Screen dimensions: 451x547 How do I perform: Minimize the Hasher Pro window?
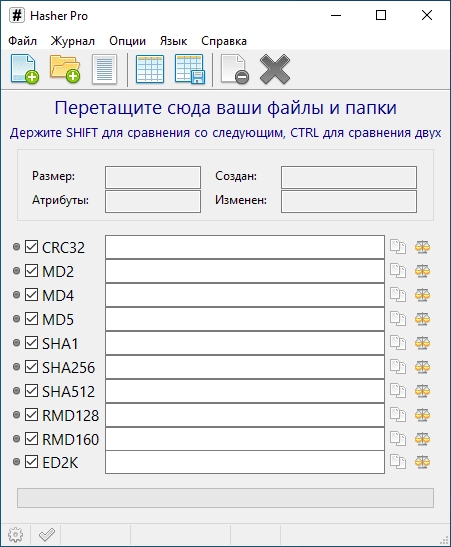pos(336,15)
